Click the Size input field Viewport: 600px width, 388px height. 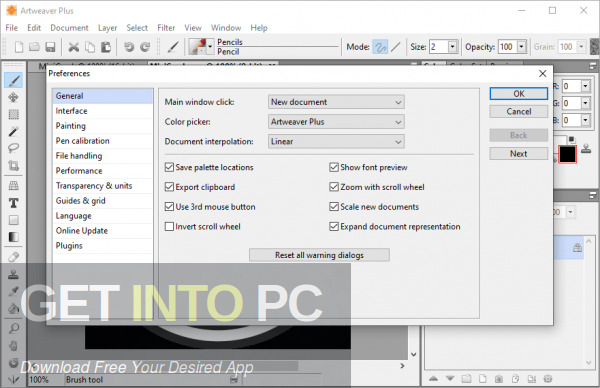pos(439,47)
